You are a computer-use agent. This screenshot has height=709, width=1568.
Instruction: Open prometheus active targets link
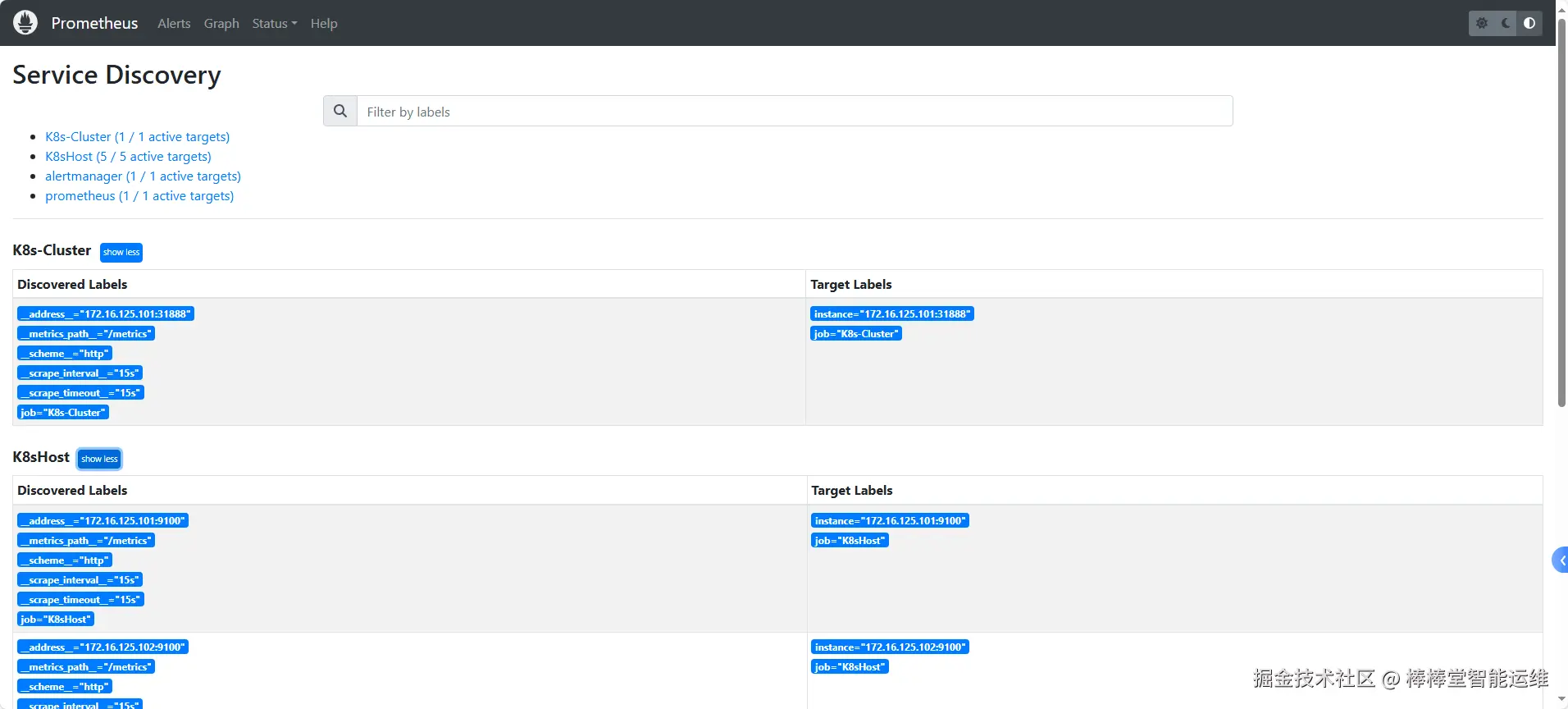coord(139,196)
